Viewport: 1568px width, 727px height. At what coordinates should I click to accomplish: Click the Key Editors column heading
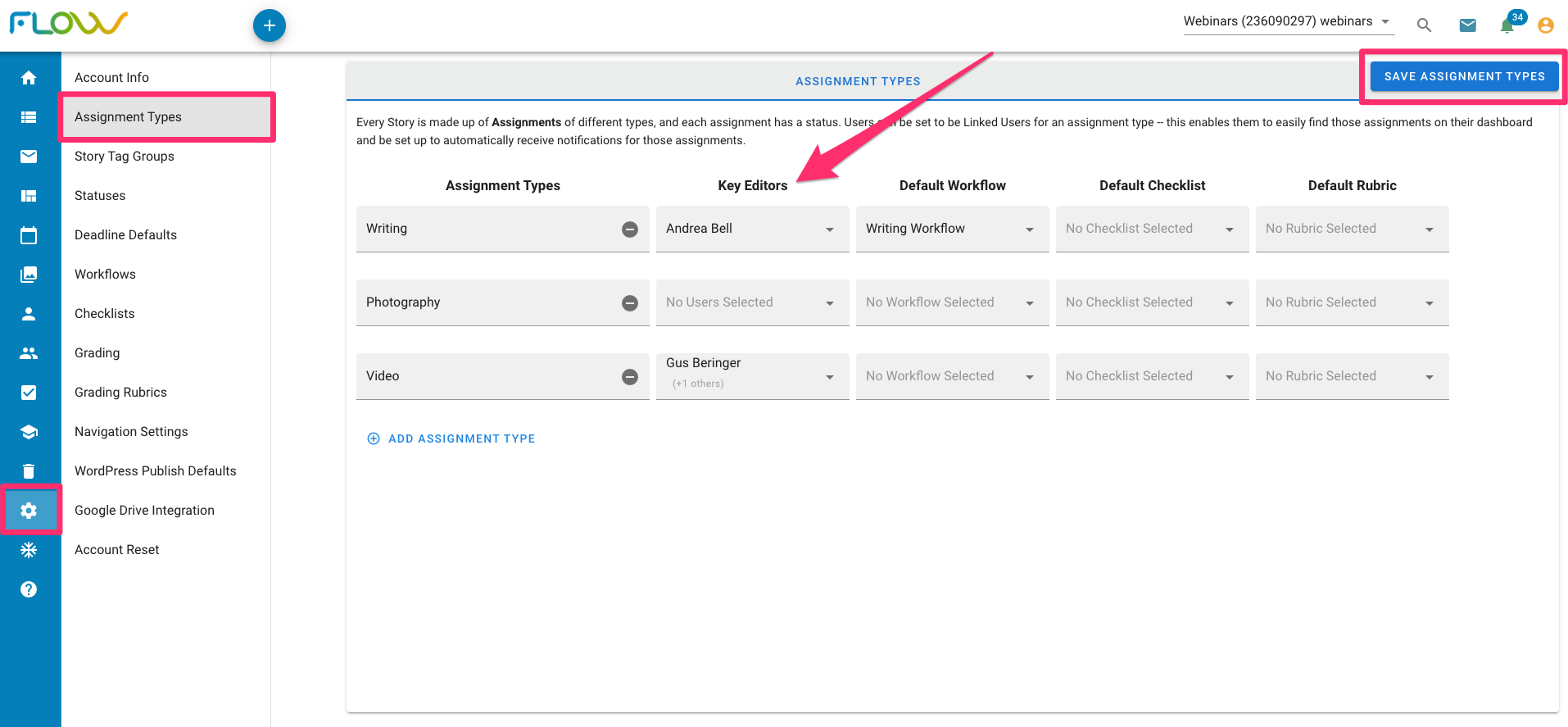tap(752, 186)
